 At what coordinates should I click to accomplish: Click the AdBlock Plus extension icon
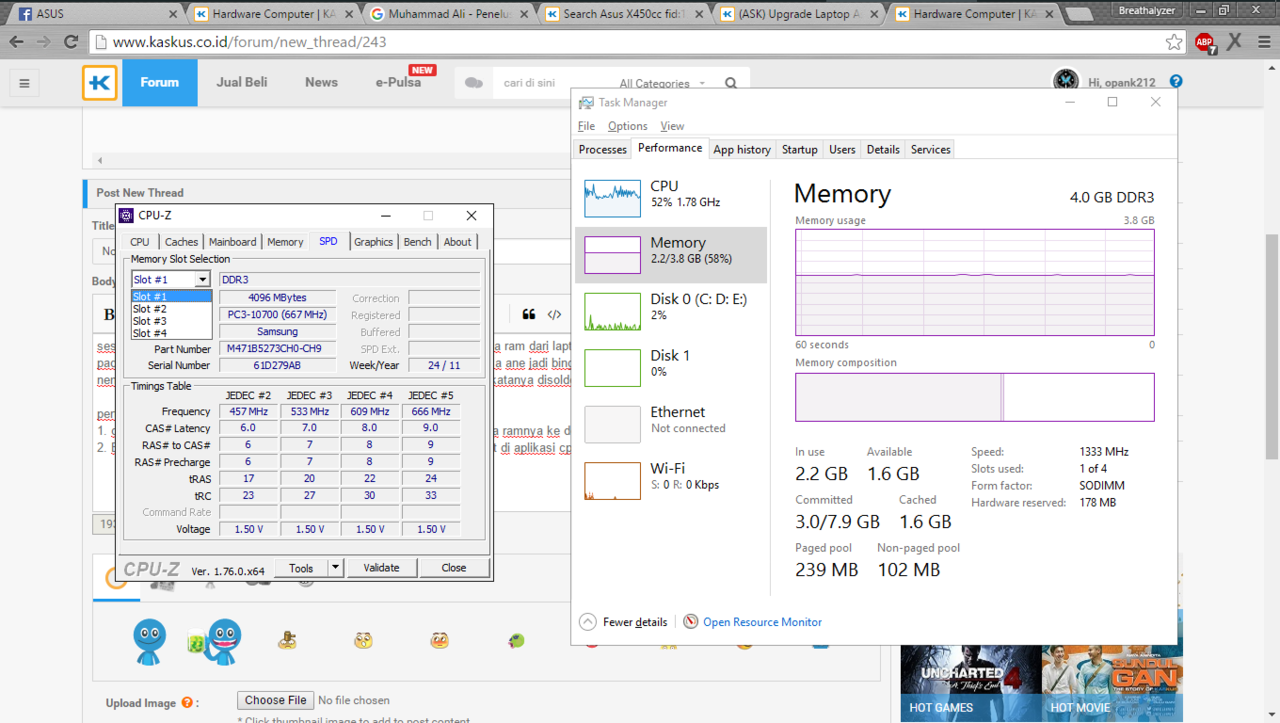tap(1205, 42)
